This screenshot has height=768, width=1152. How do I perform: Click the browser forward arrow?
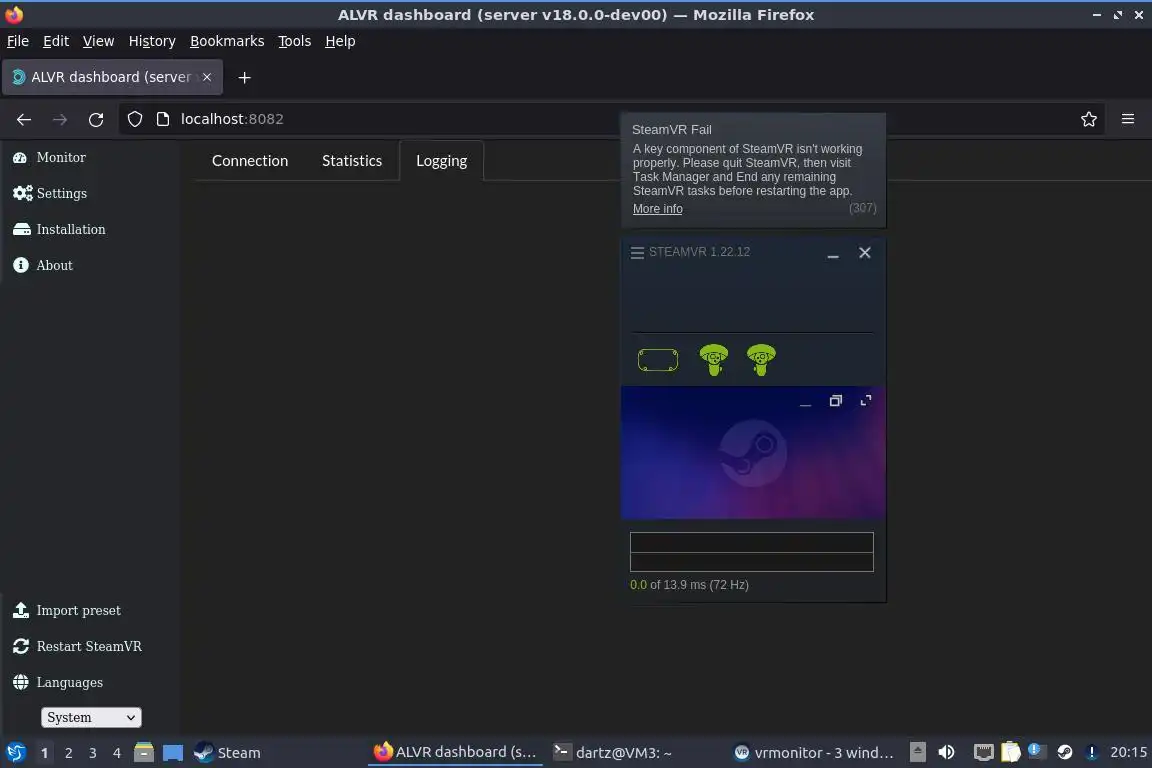(60, 119)
